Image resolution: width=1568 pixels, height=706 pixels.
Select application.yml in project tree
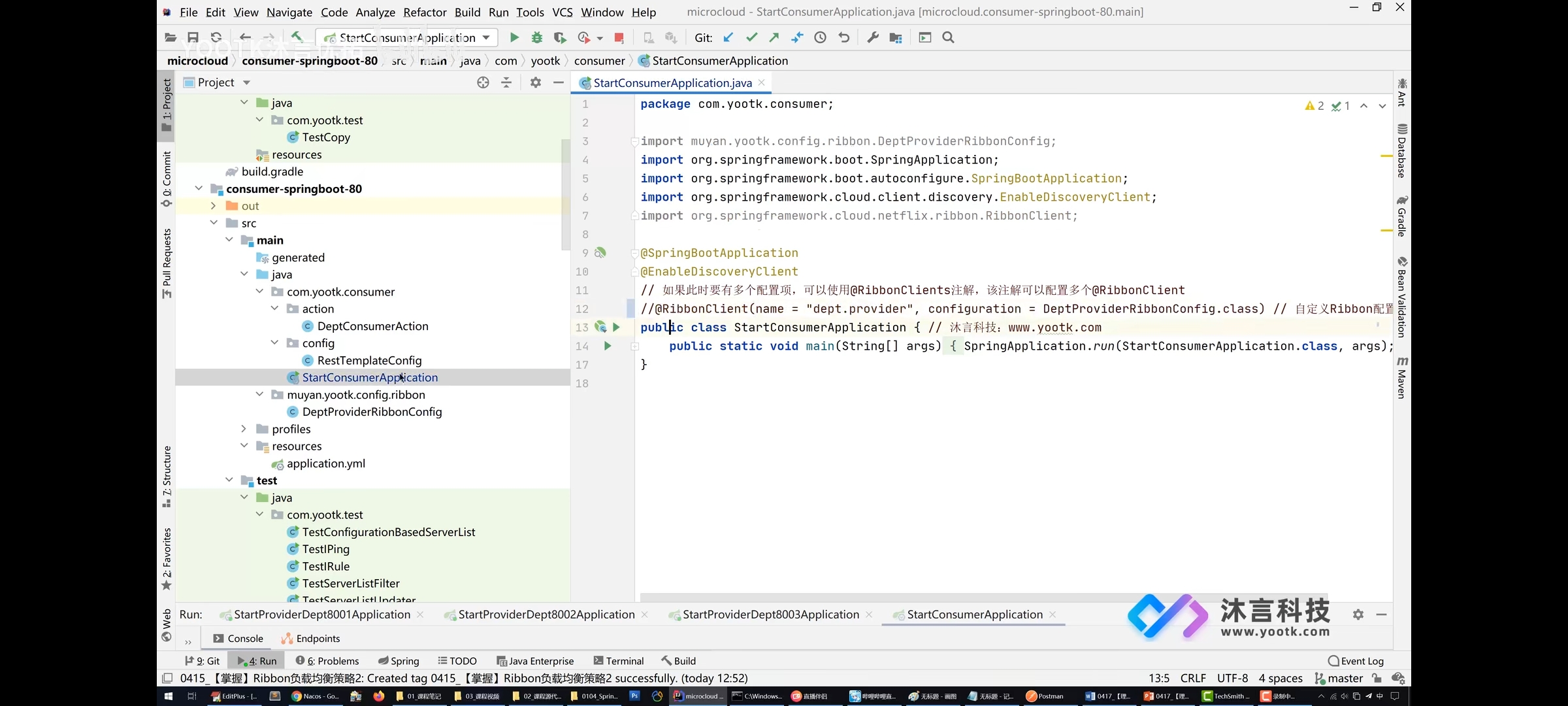click(326, 463)
